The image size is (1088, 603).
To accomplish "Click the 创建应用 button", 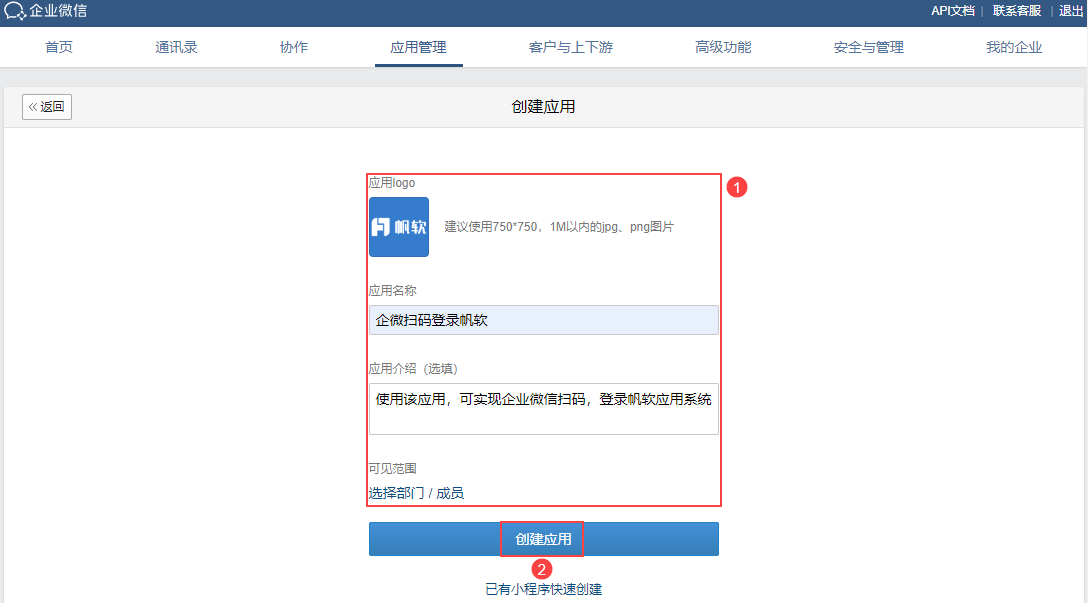I will click(x=543, y=539).
